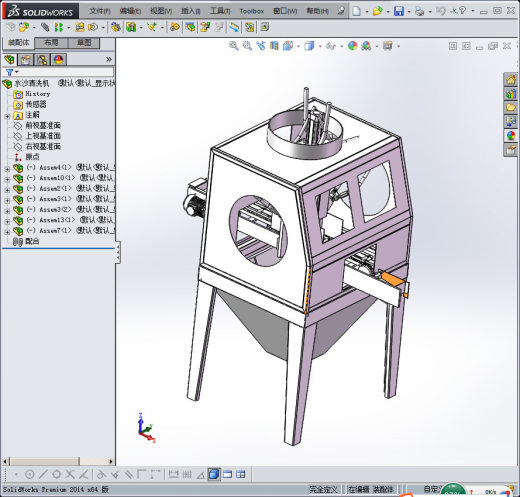The image size is (520, 497).
Task: Click the Undo arrow icon
Action: (x=441, y=11)
